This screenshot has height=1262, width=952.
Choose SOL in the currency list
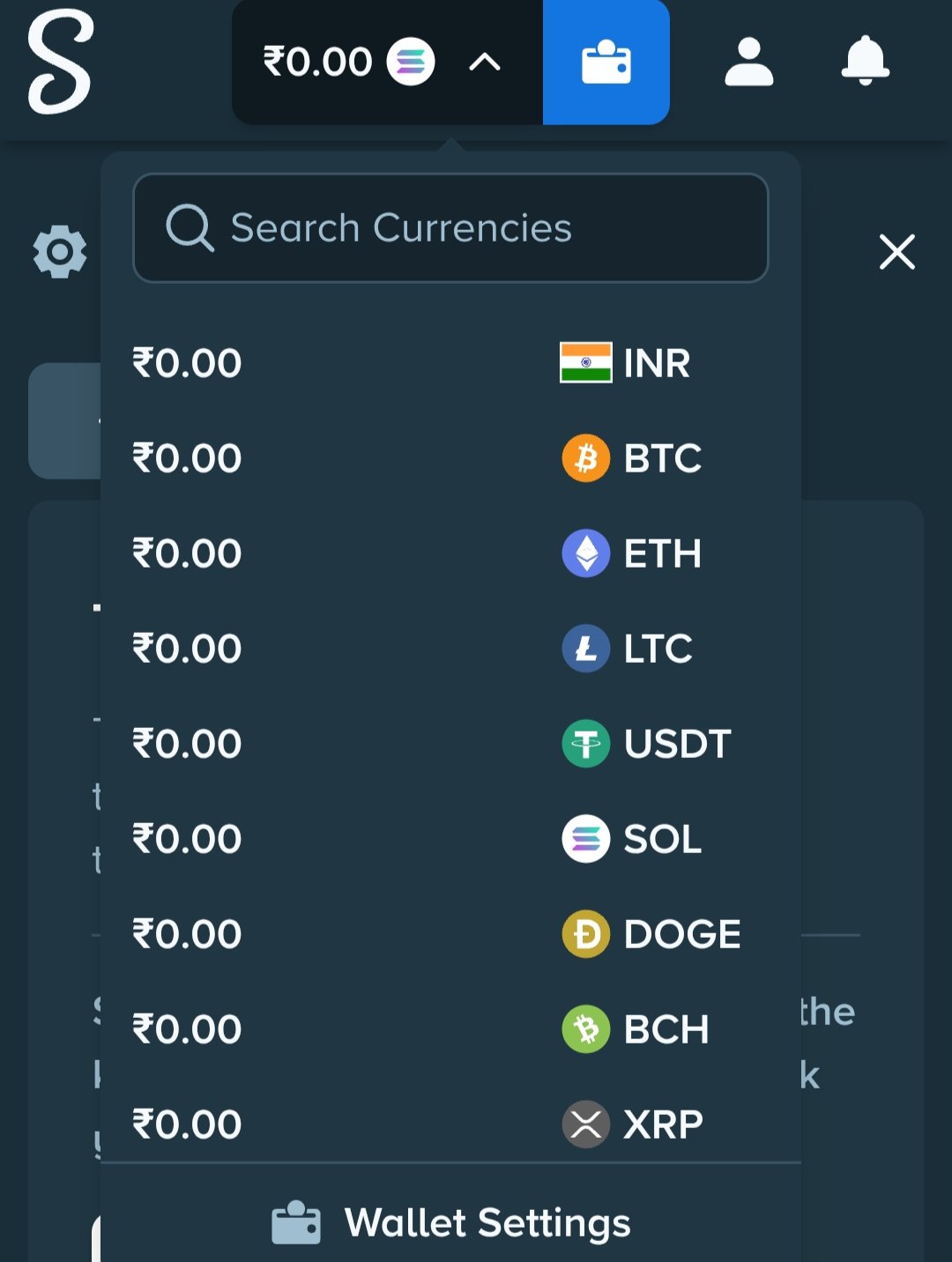(662, 839)
